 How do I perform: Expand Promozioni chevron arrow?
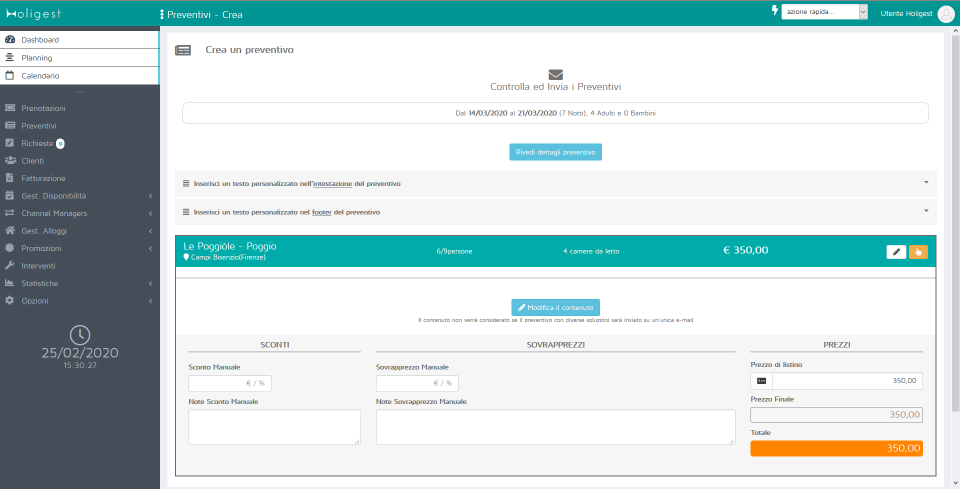(x=151, y=249)
